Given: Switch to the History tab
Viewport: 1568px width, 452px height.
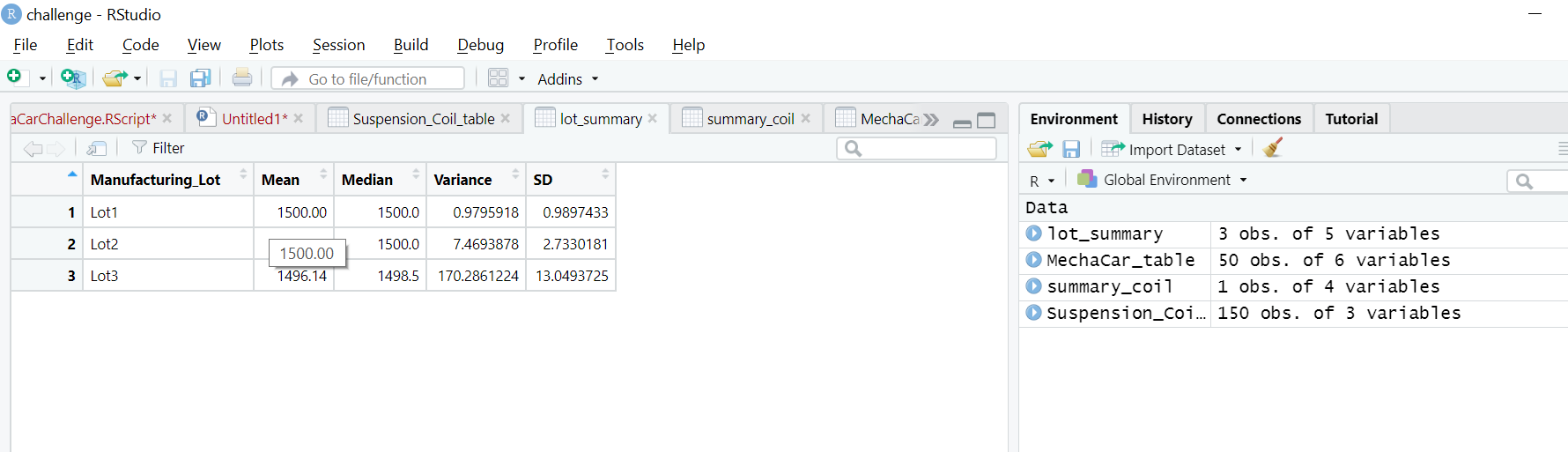Looking at the screenshot, I should tap(1167, 119).
